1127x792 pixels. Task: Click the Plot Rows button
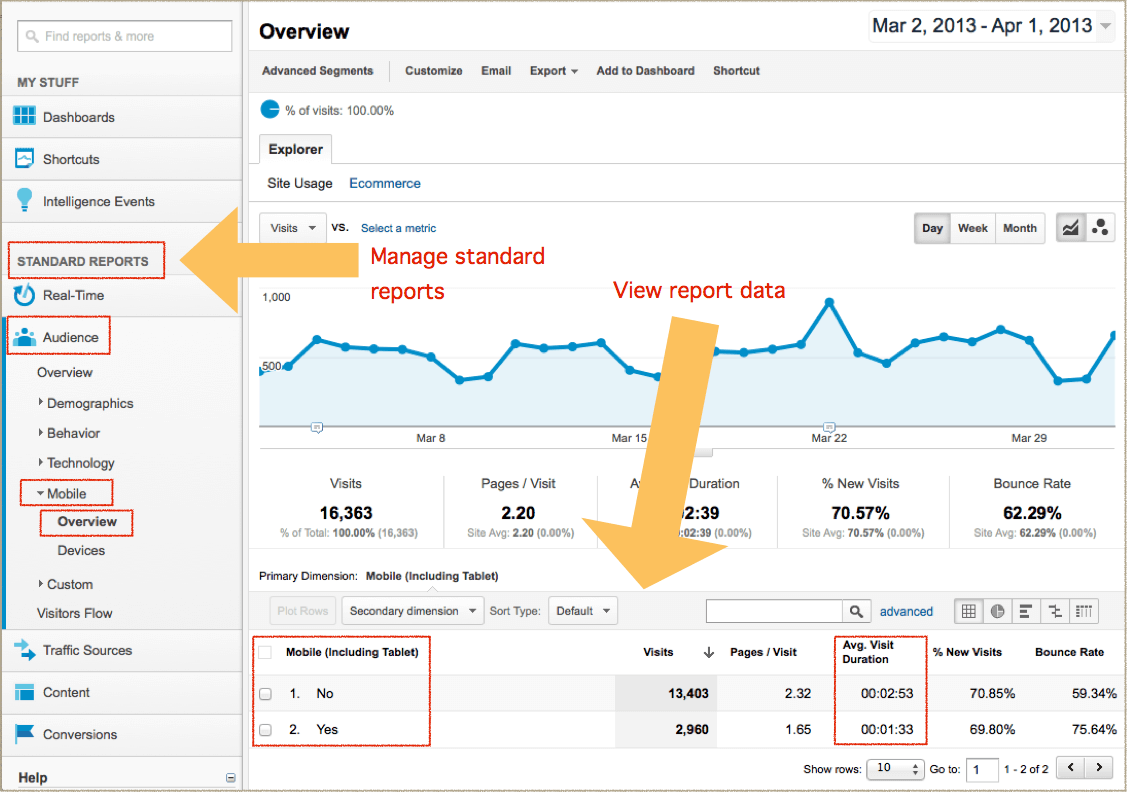point(303,611)
